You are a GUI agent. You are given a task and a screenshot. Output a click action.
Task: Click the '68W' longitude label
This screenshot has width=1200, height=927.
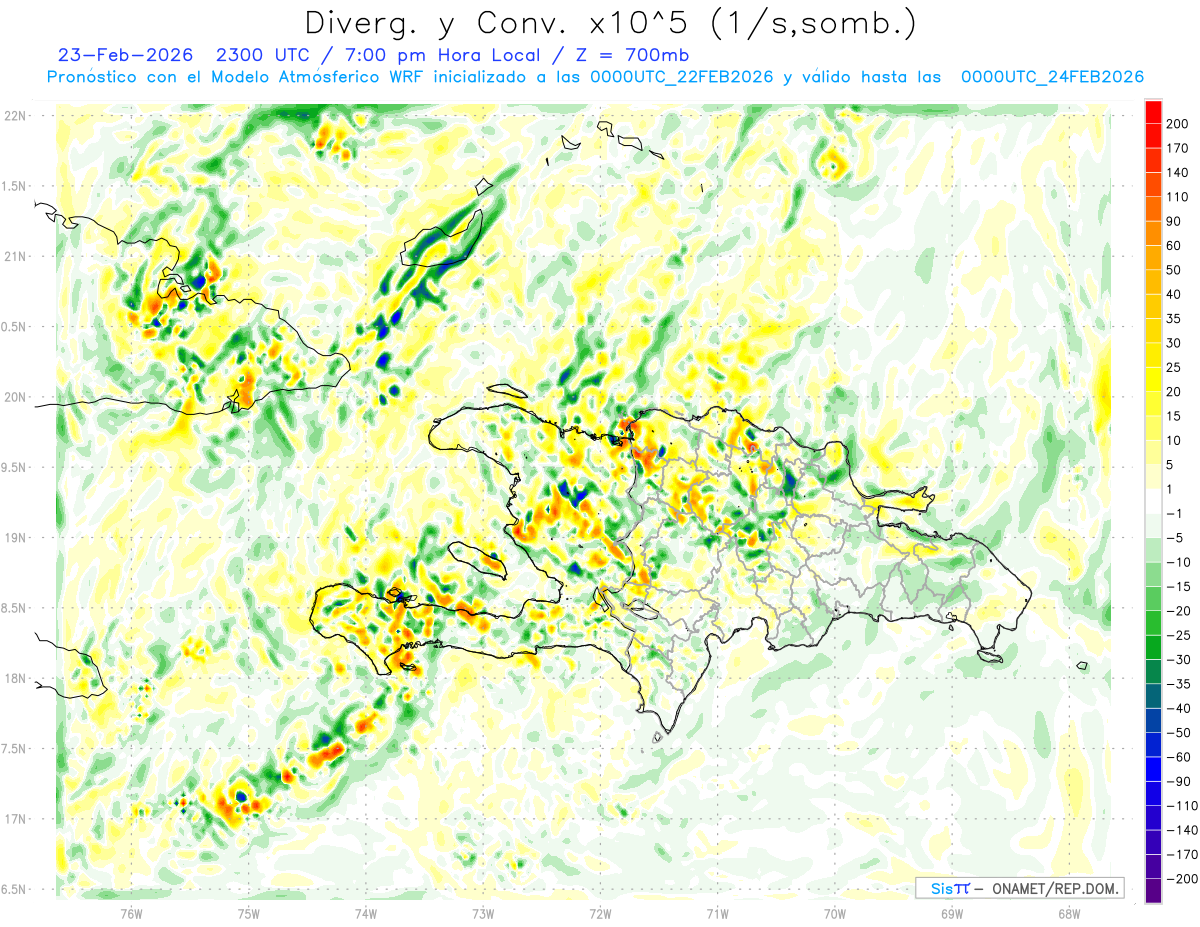coord(1069,914)
